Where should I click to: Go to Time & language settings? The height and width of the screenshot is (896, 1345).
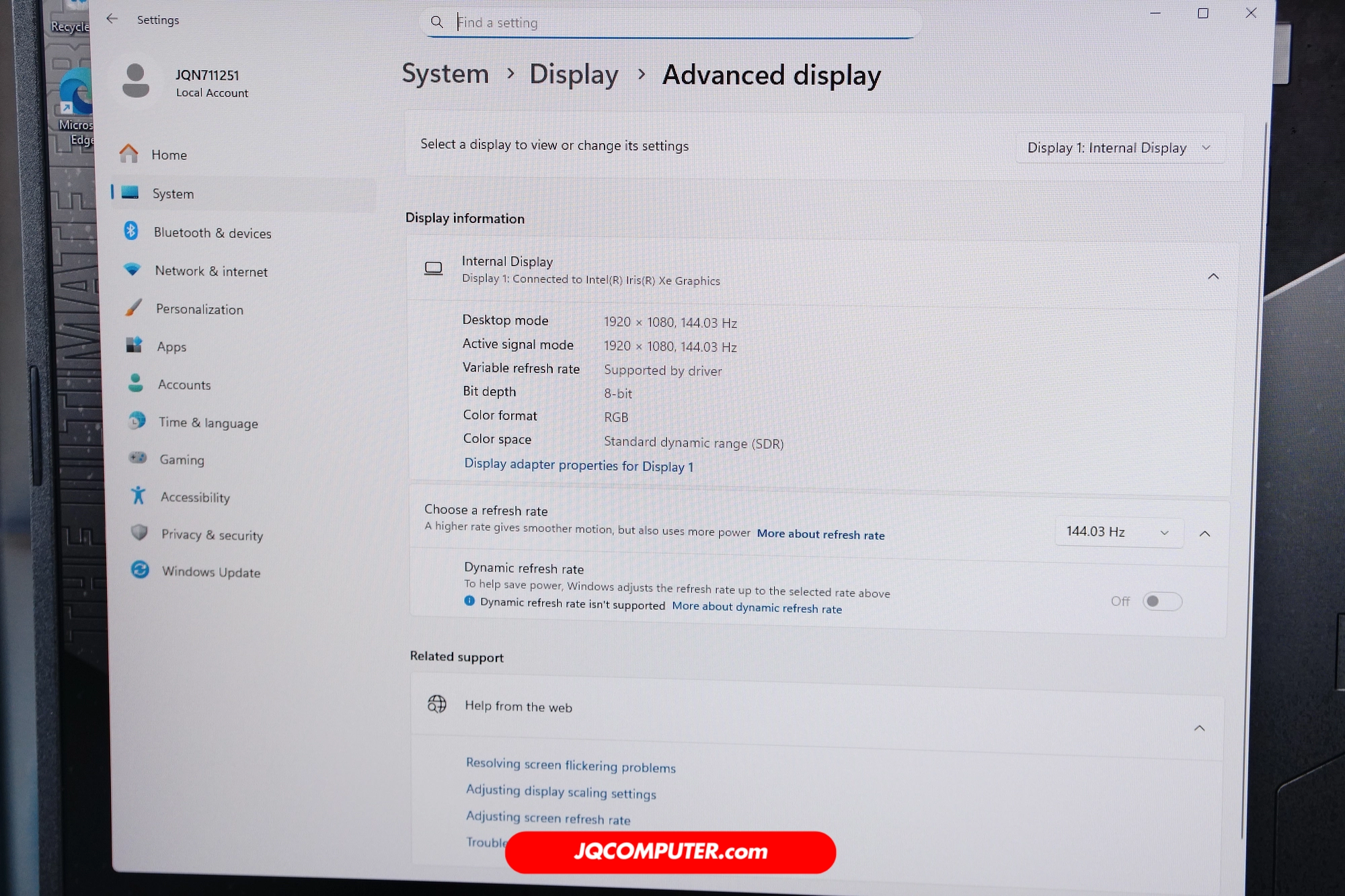(x=208, y=423)
